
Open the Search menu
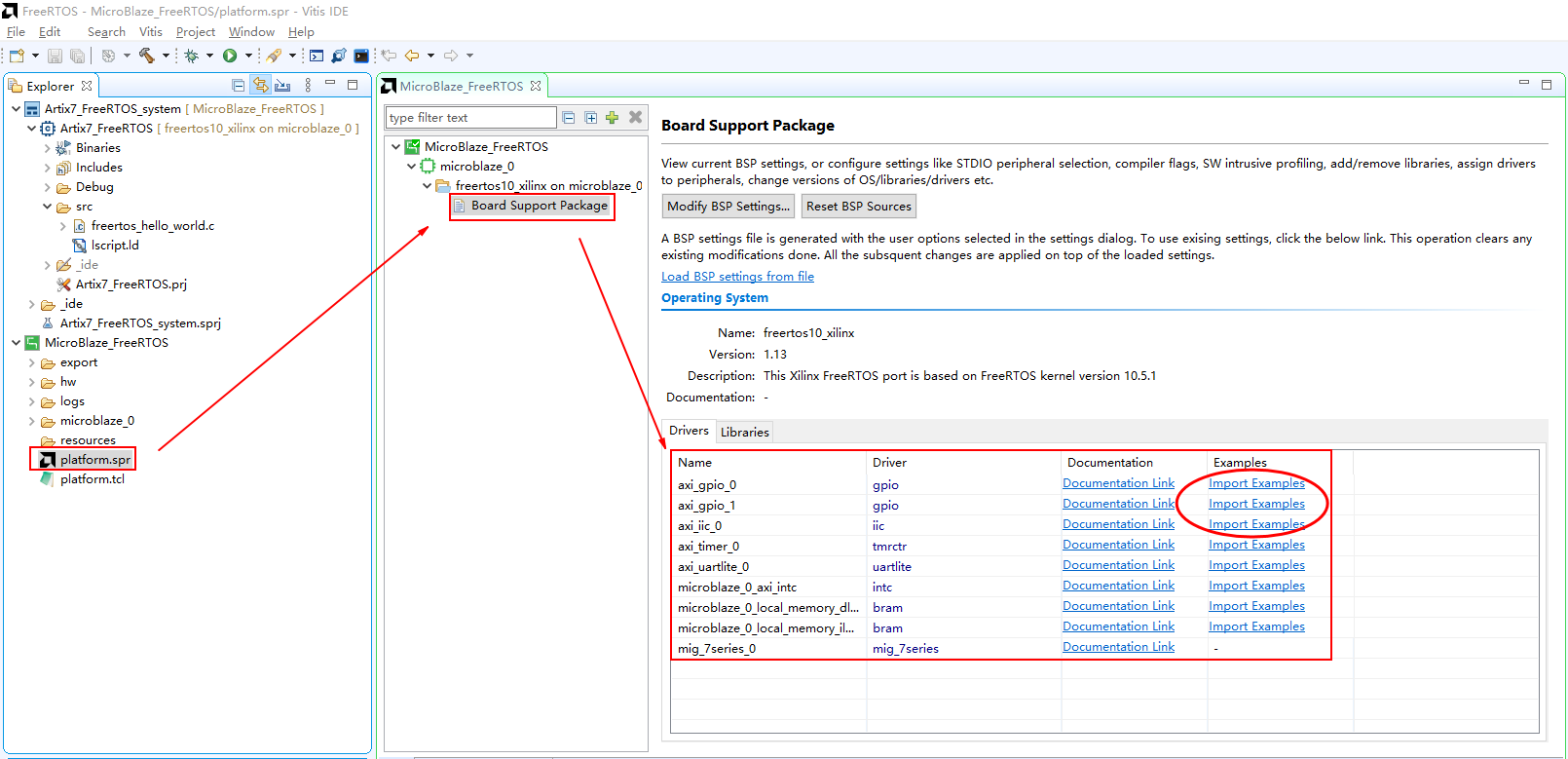pos(106,32)
